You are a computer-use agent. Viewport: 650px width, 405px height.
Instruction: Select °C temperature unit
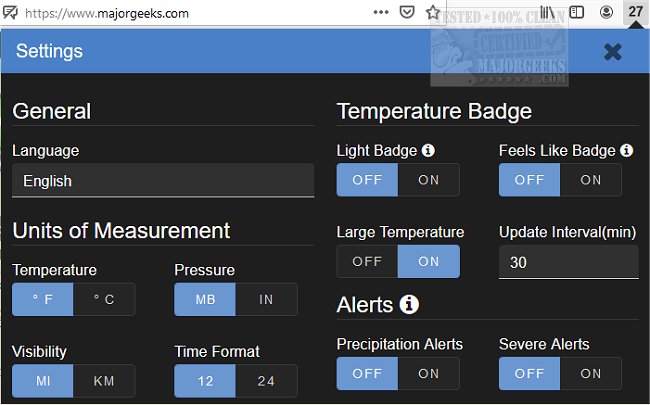tap(104, 300)
